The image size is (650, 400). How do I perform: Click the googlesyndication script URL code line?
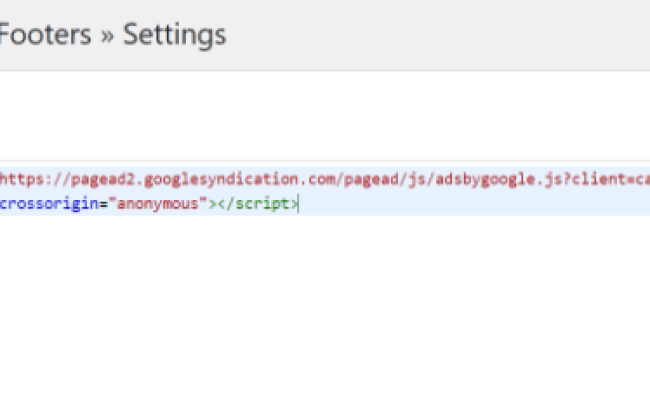coord(325,179)
